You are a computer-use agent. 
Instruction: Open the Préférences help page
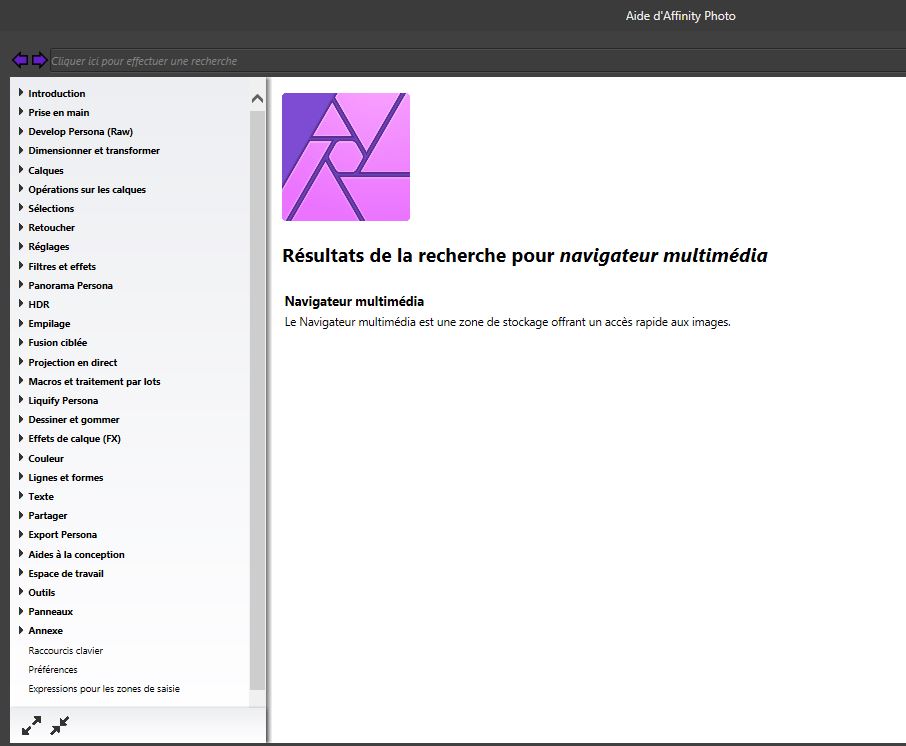(x=53, y=670)
